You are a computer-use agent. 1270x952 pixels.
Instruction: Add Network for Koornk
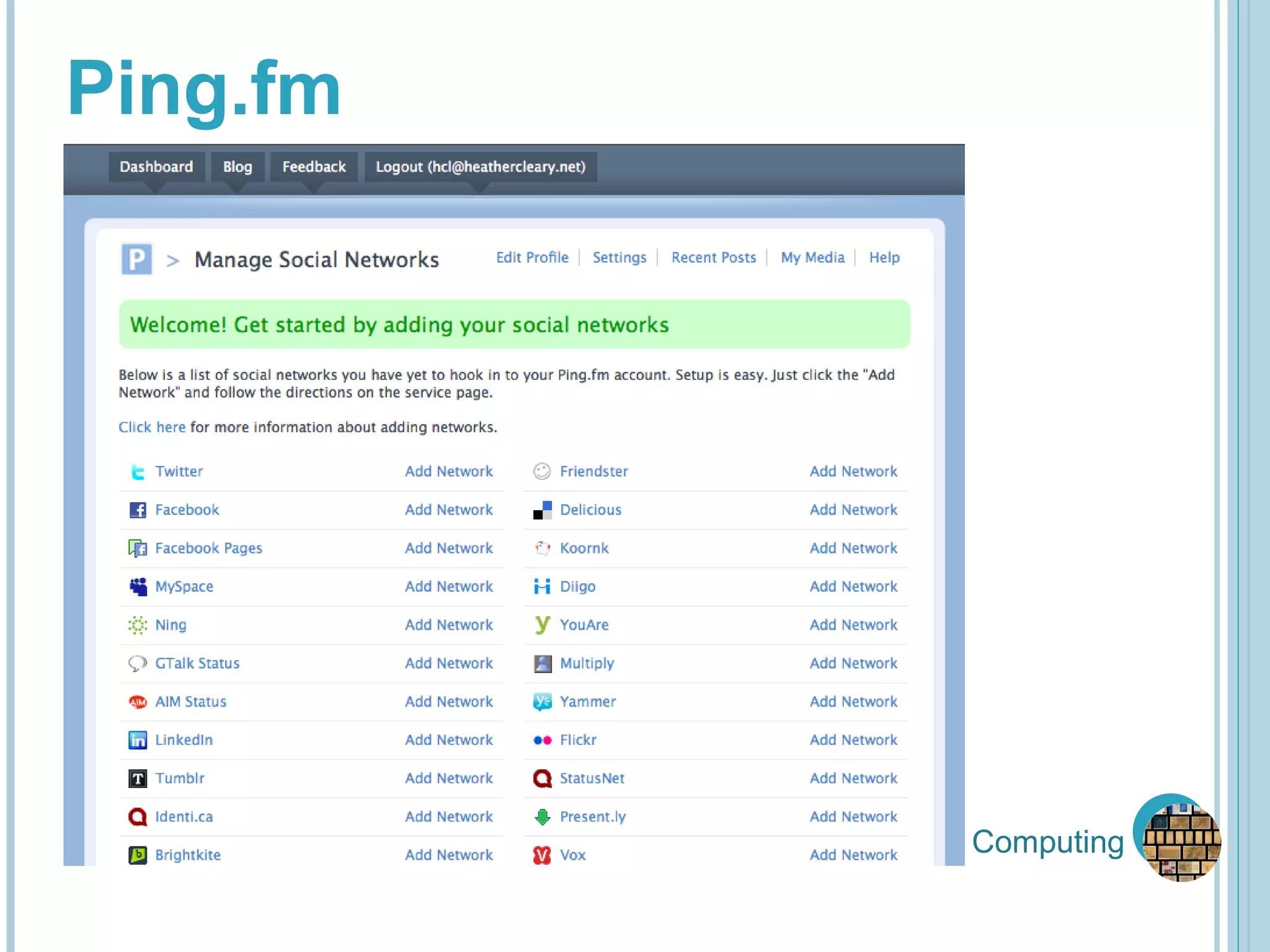[x=854, y=549]
